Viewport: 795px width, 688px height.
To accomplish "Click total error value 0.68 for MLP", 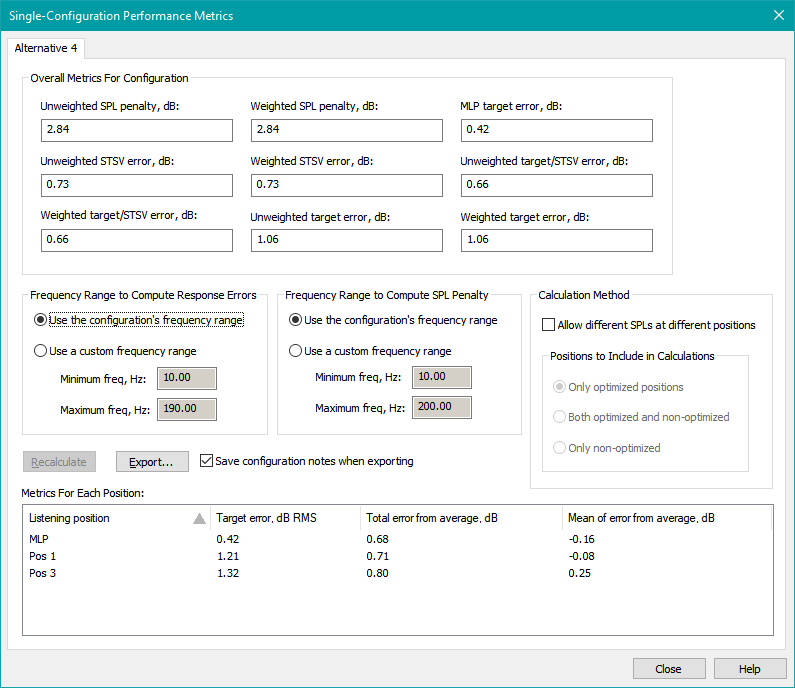I will click(378, 539).
